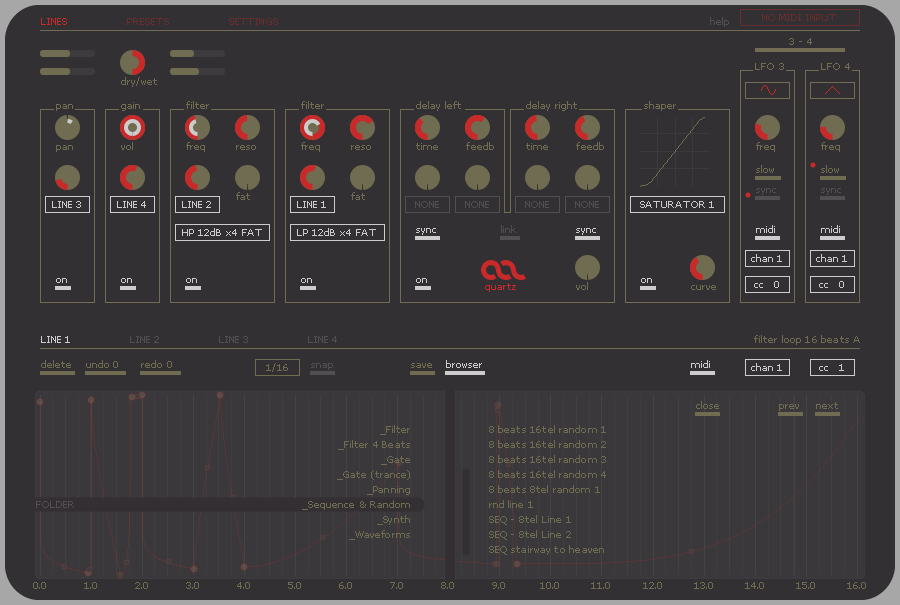Click the LFO 3 sine waveform icon
Image resolution: width=900 pixels, height=605 pixels.
pyautogui.click(x=767, y=90)
